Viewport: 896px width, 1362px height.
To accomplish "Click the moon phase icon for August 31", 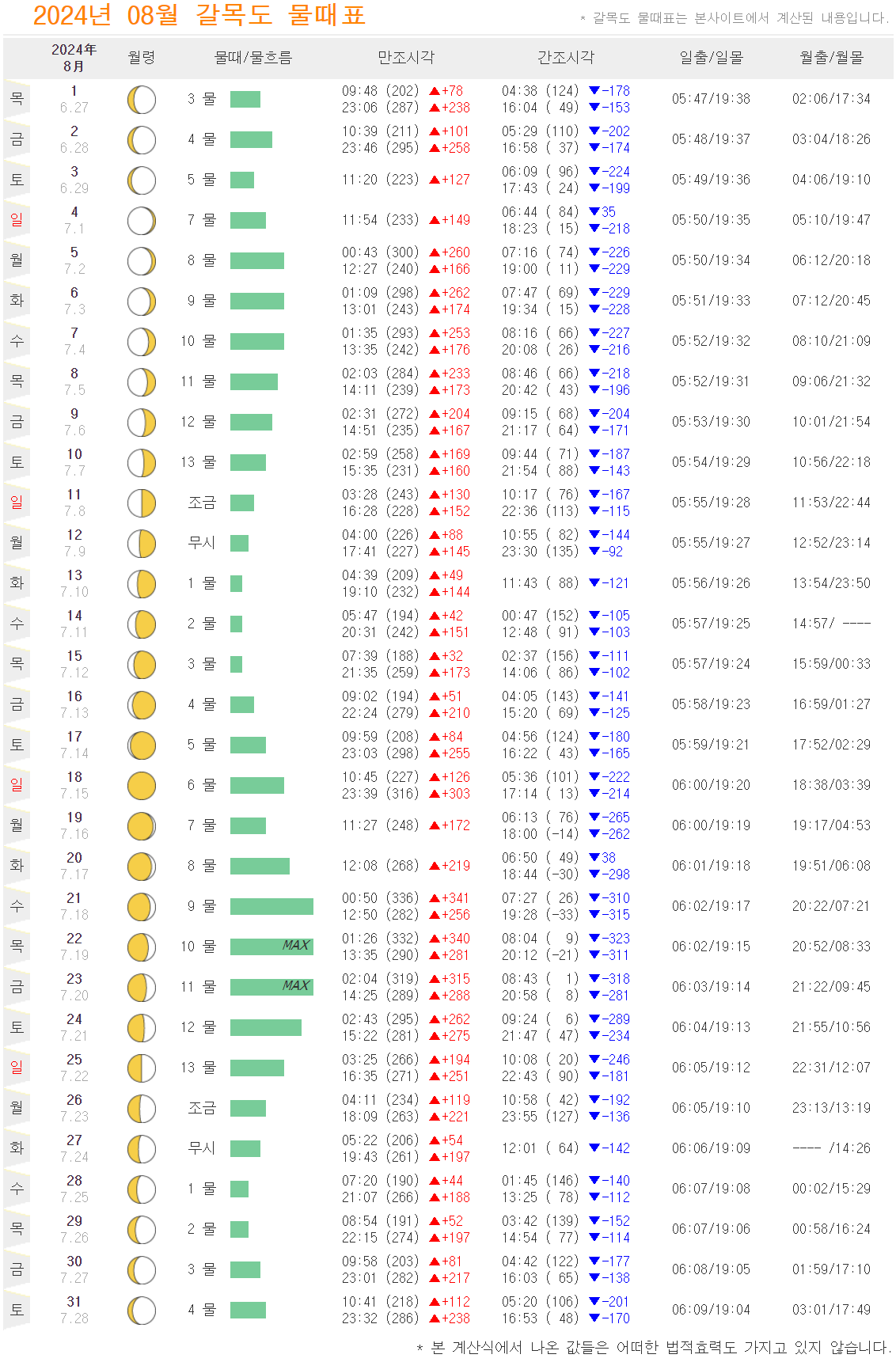I will click(142, 1311).
